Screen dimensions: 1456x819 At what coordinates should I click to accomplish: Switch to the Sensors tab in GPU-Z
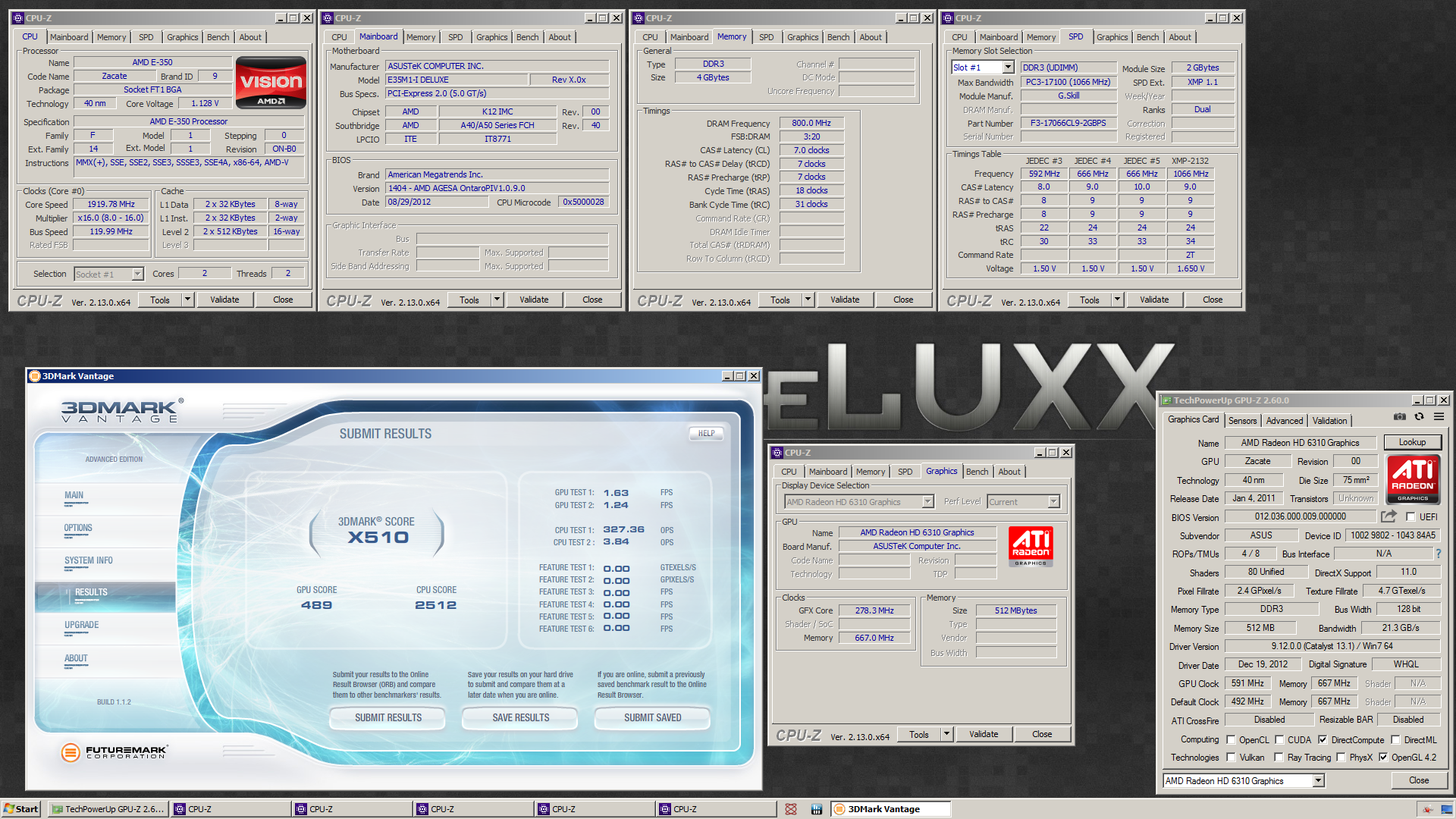pyautogui.click(x=1242, y=421)
